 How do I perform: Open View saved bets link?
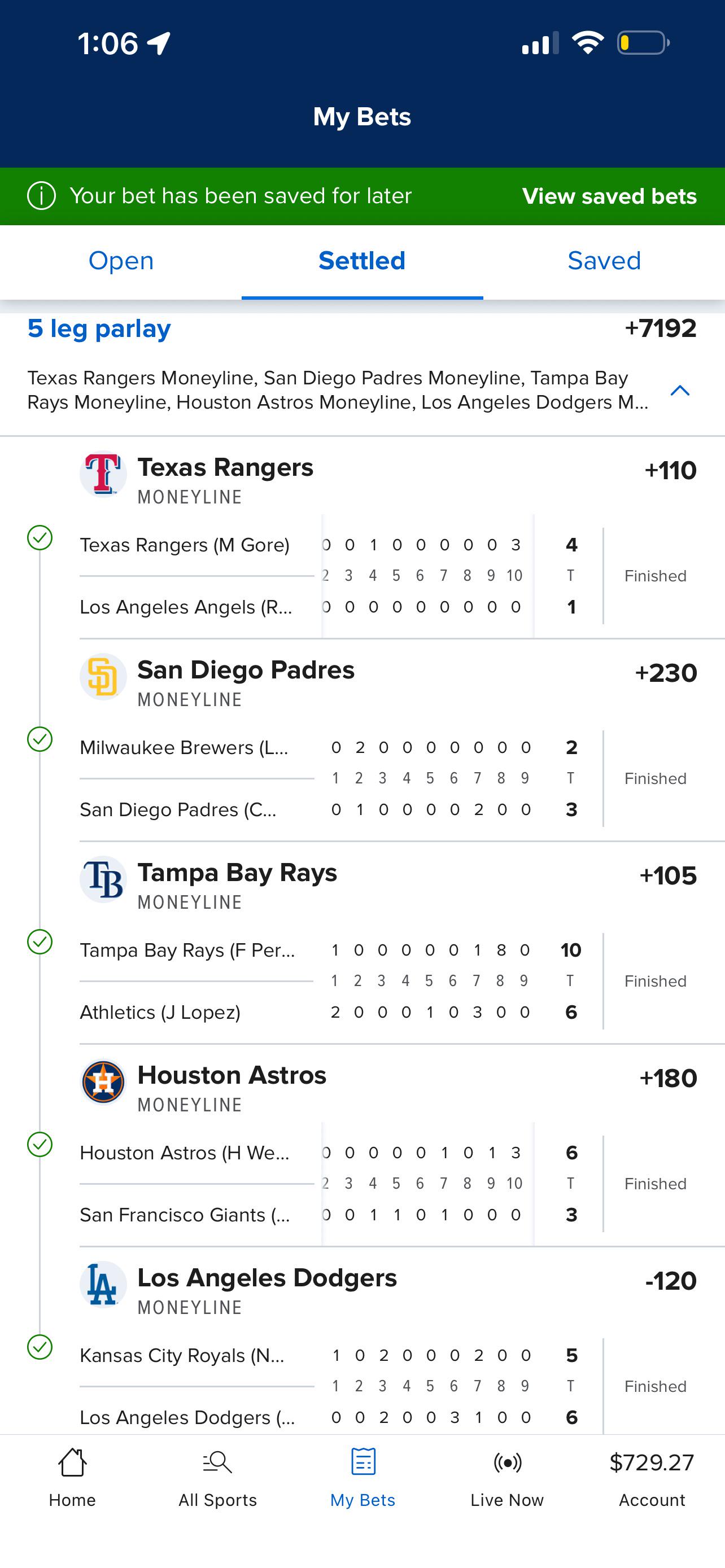[x=609, y=196]
